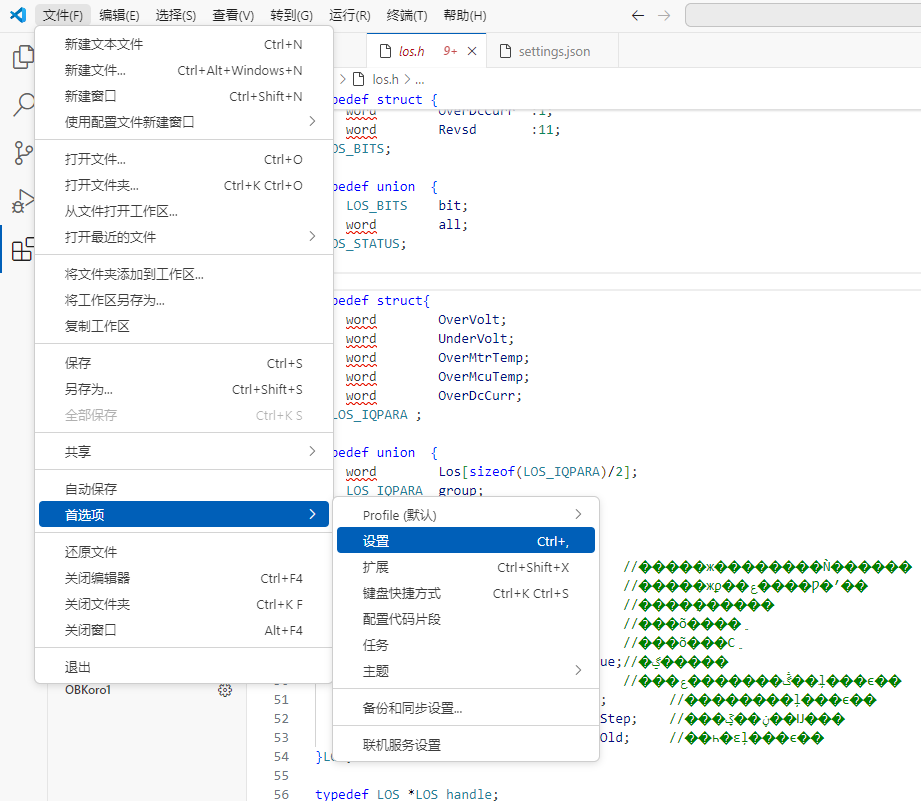Click the VS Code logo icon

coord(18,15)
